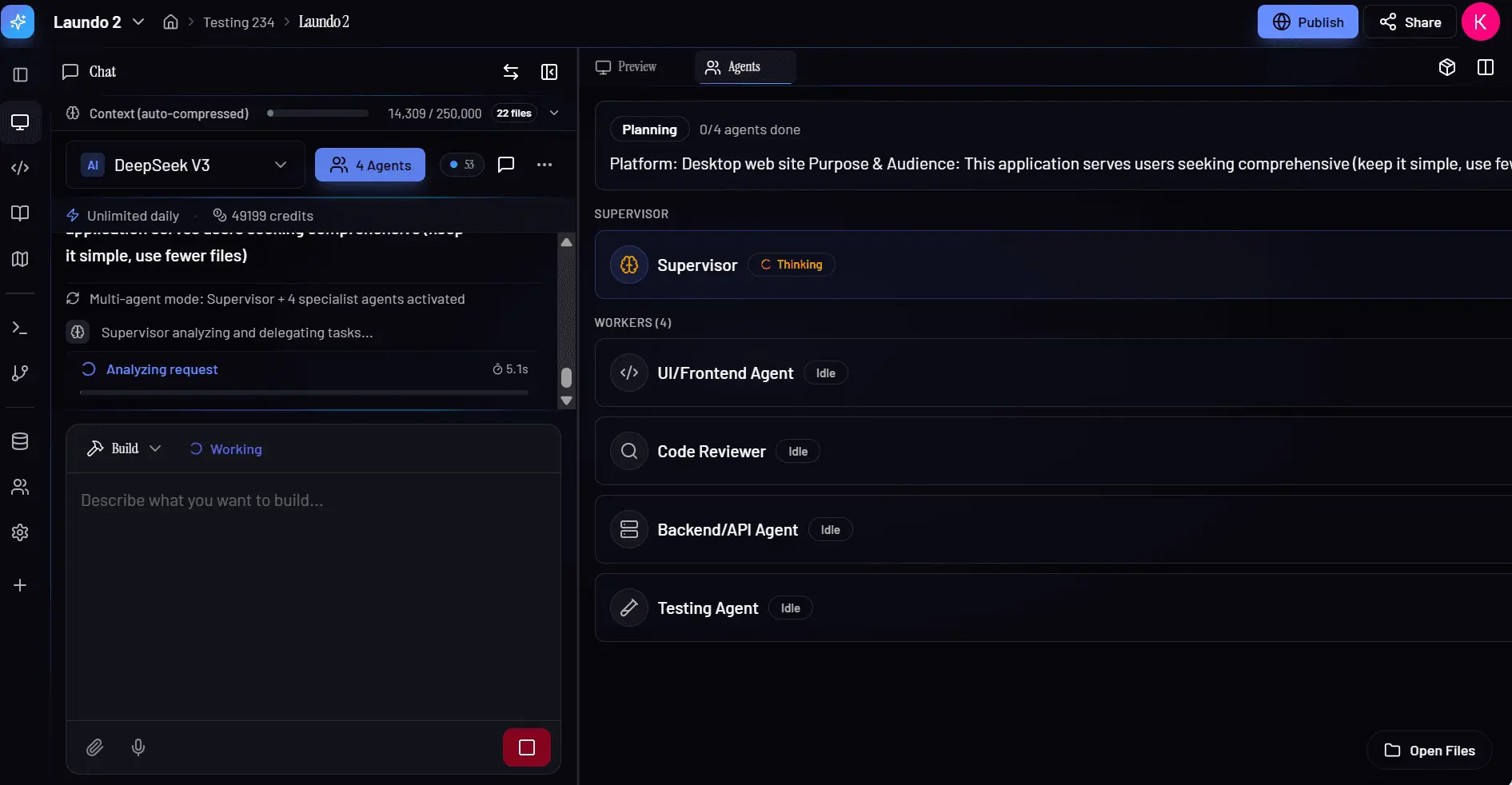Click the context usage progress bar
The height and width of the screenshot is (785, 1512).
318,113
